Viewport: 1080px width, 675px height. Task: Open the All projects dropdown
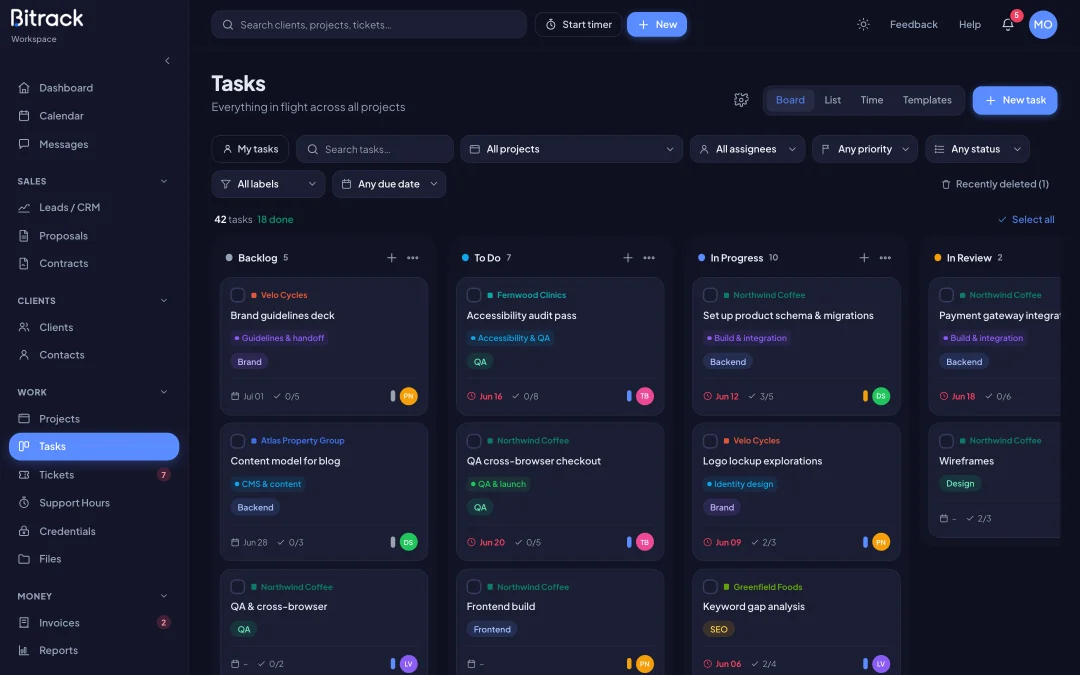572,149
